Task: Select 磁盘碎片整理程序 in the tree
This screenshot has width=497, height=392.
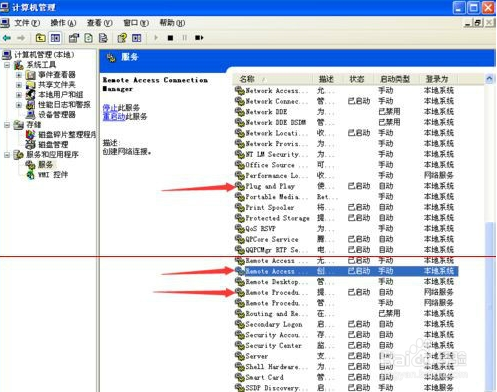Action: (67, 135)
